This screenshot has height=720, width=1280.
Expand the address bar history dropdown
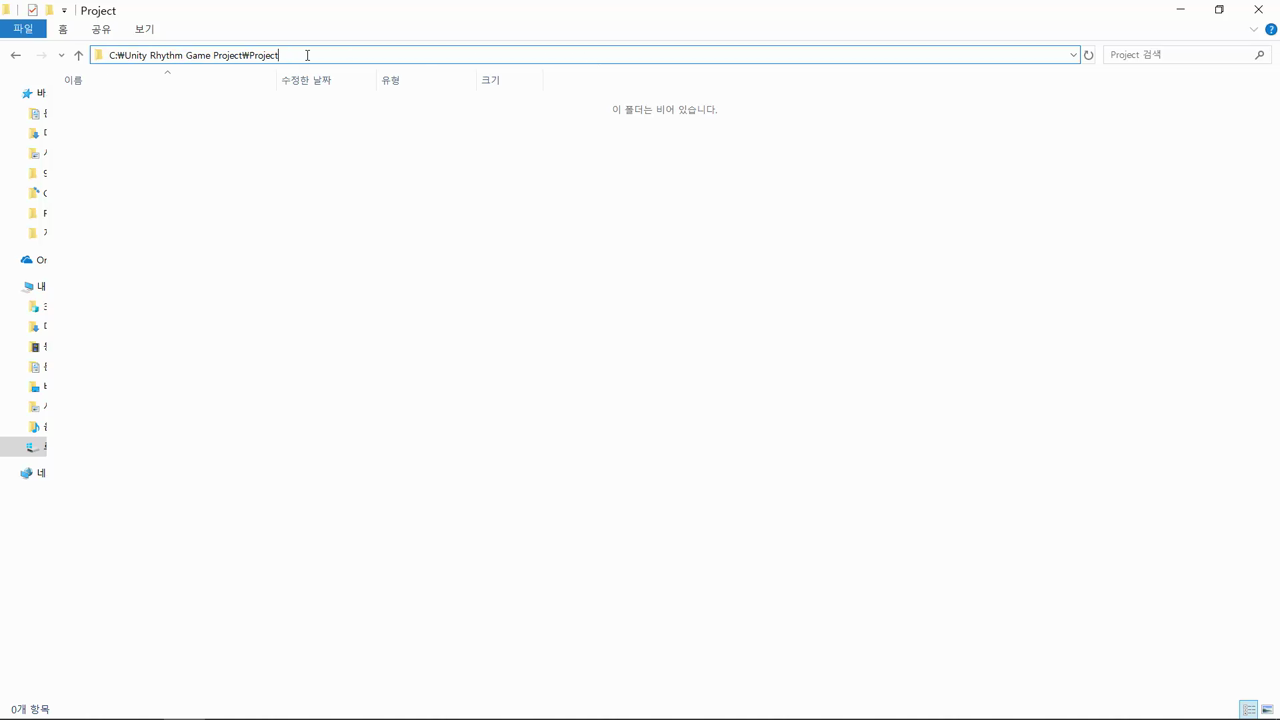[x=1074, y=55]
